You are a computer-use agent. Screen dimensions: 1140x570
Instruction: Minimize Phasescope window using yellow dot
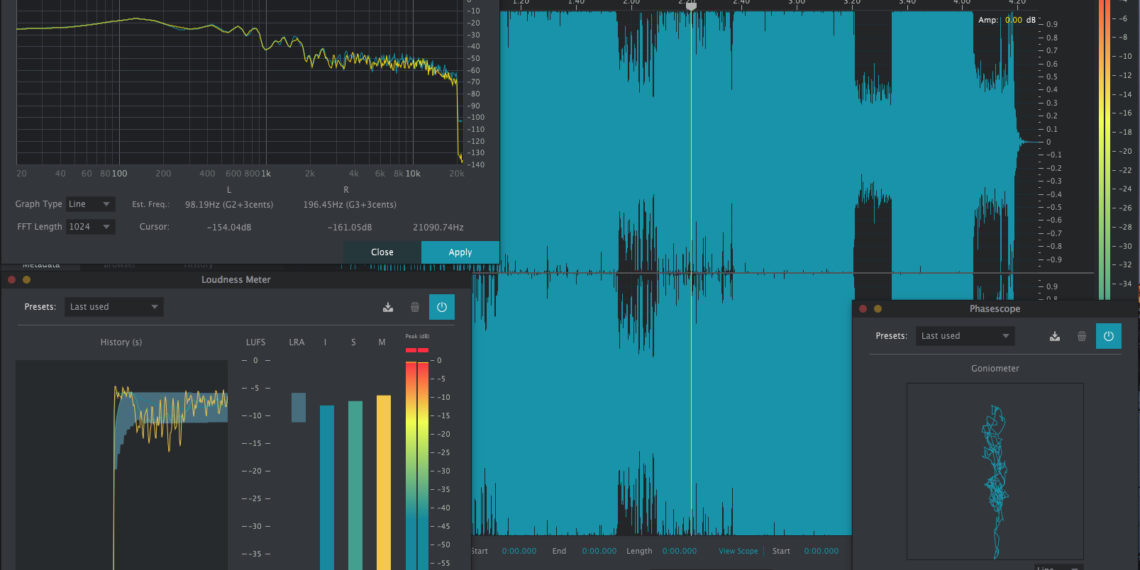coord(878,309)
